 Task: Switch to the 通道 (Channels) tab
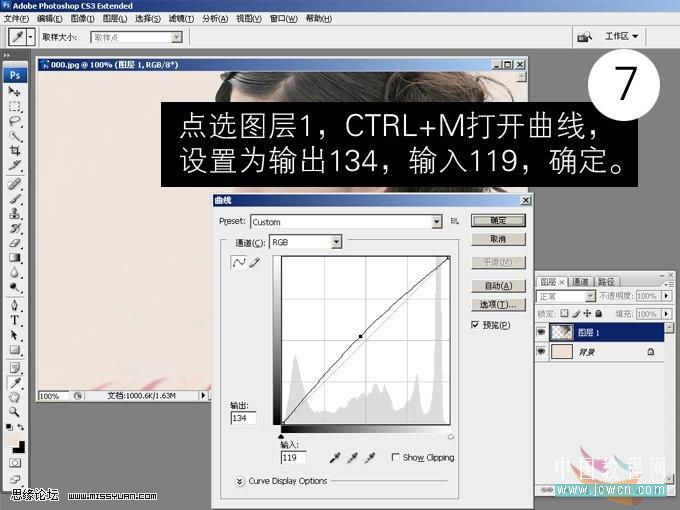point(581,282)
